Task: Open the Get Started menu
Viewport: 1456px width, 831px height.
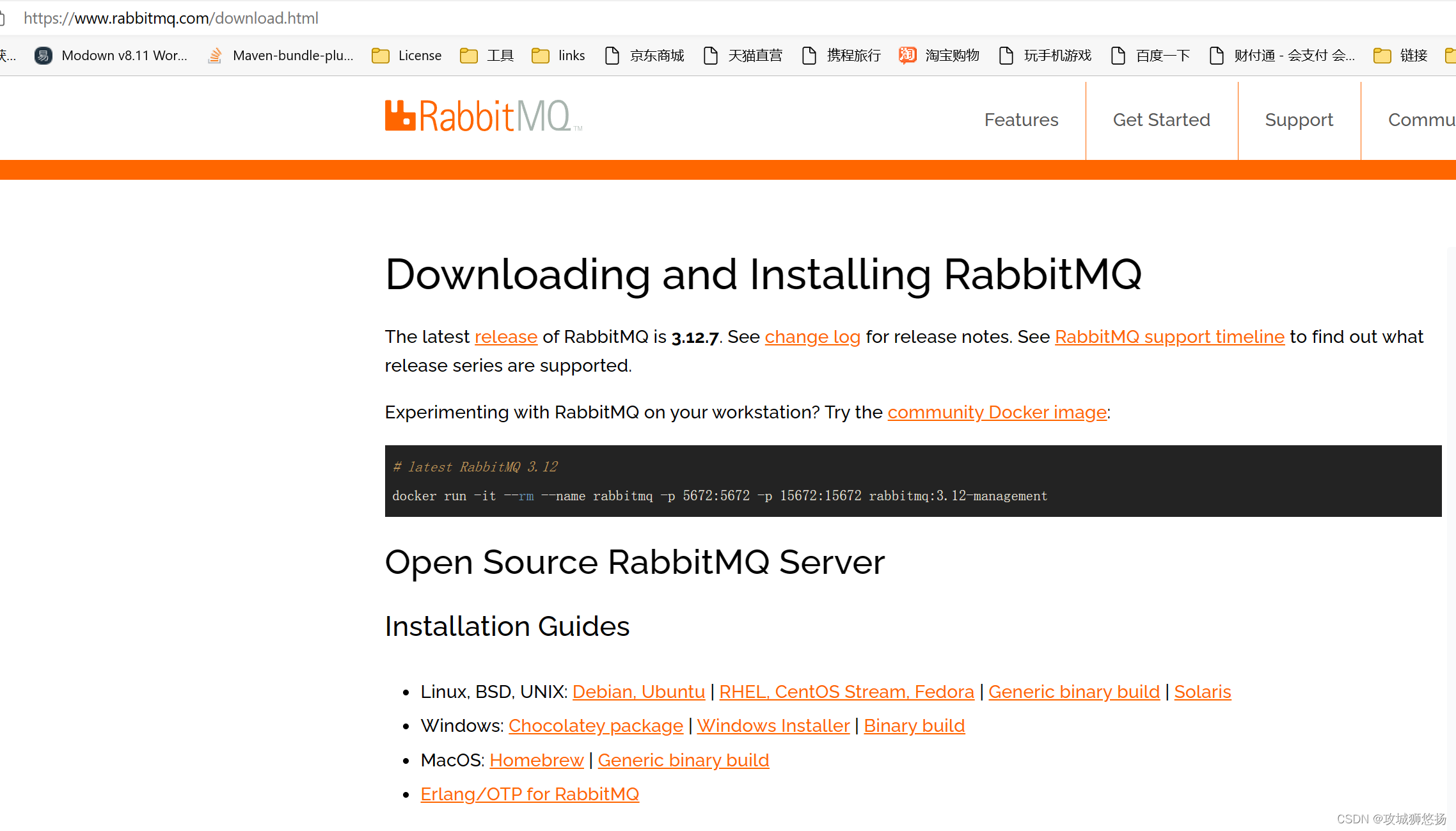Action: (x=1162, y=120)
